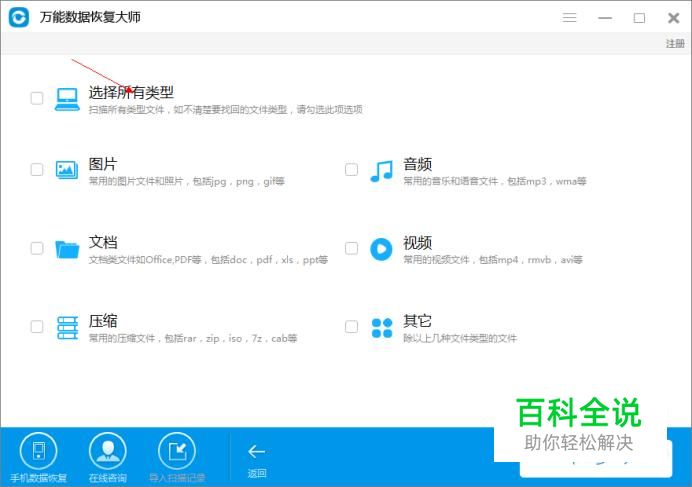Close the data recovery window
This screenshot has height=487, width=692.
pos(673,18)
